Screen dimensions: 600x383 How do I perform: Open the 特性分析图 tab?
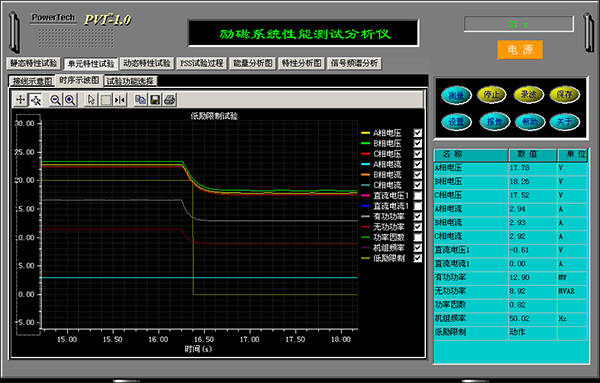[302, 63]
